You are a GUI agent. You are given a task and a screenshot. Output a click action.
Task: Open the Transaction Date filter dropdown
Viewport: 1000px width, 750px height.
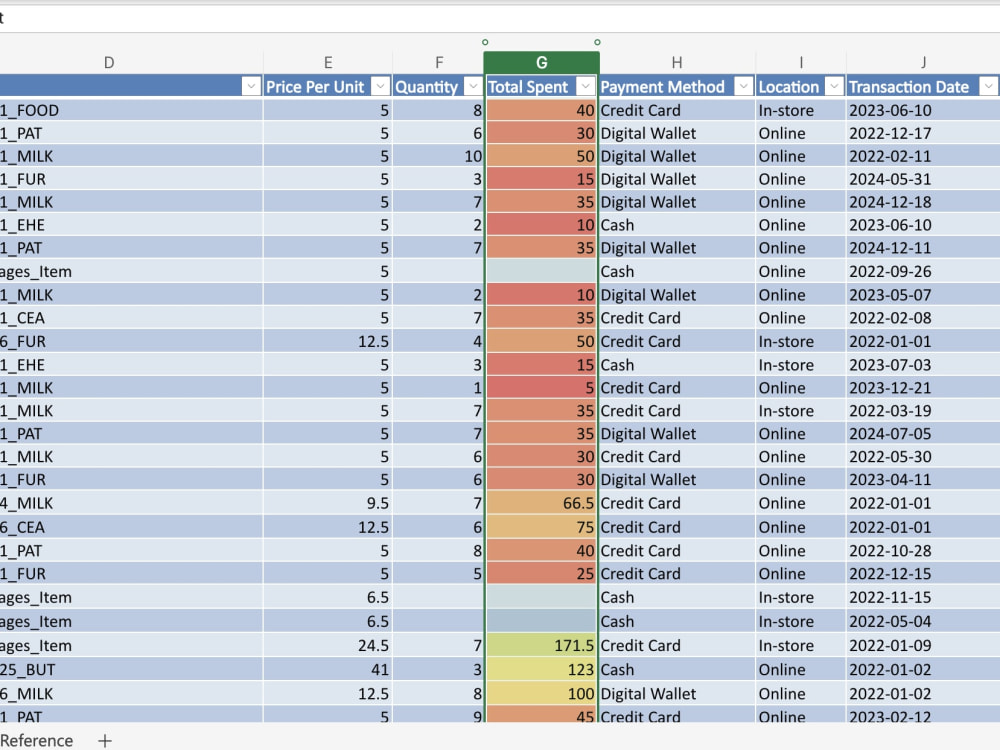coord(989,86)
